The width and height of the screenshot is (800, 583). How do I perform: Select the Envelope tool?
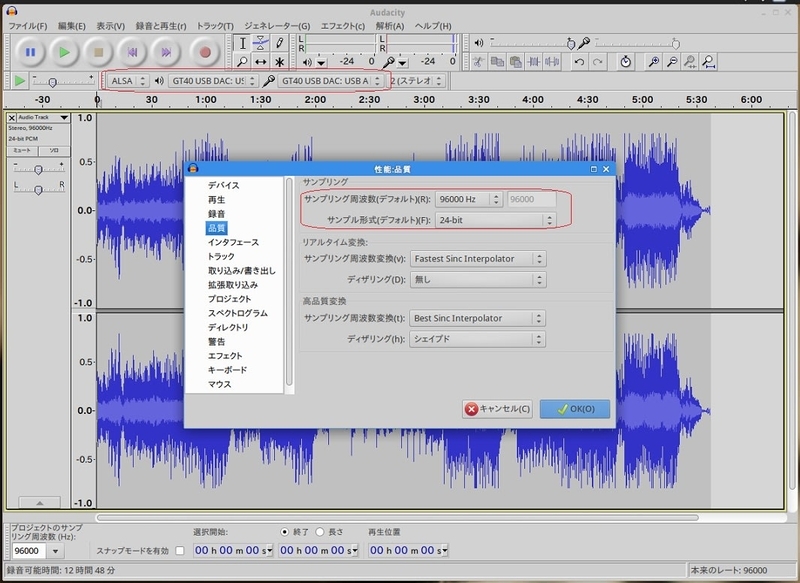pyautogui.click(x=261, y=43)
